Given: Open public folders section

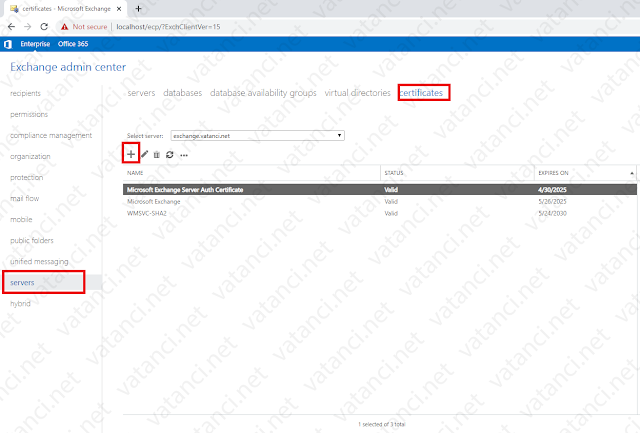Looking at the screenshot, I should click(x=32, y=240).
